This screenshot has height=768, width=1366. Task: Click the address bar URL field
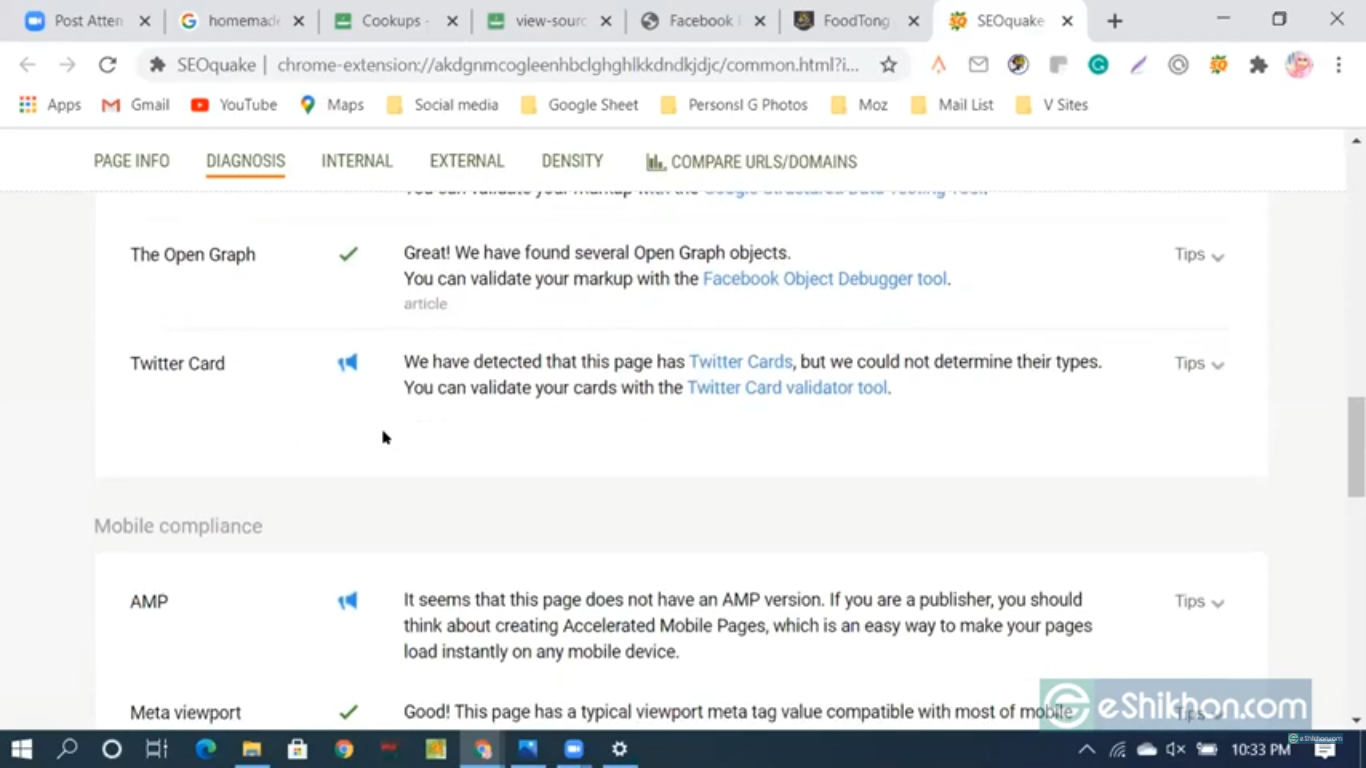click(x=567, y=65)
